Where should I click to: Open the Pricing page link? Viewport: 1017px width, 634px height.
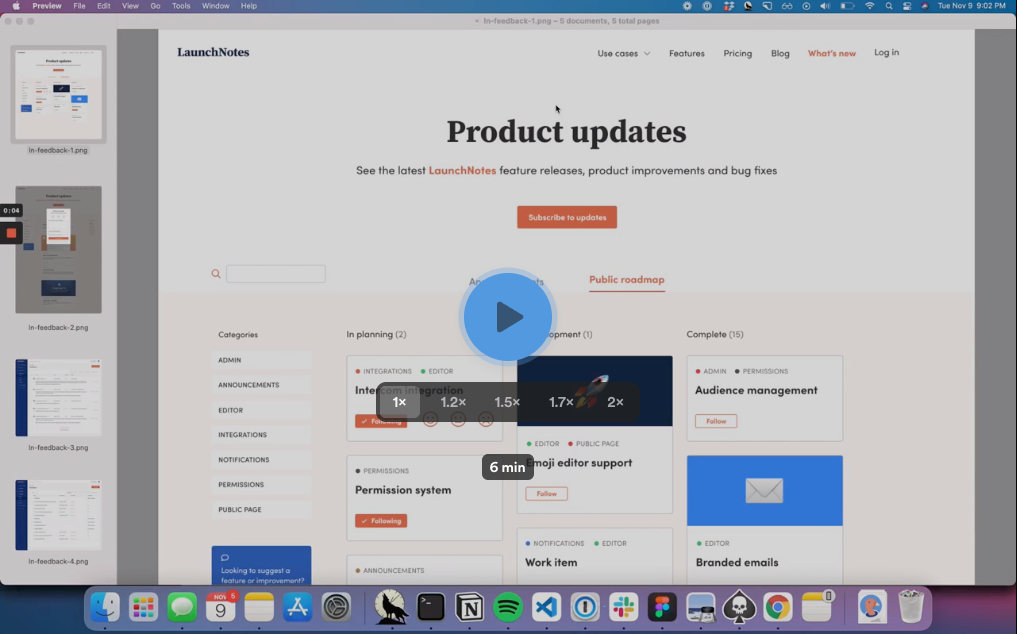[737, 53]
